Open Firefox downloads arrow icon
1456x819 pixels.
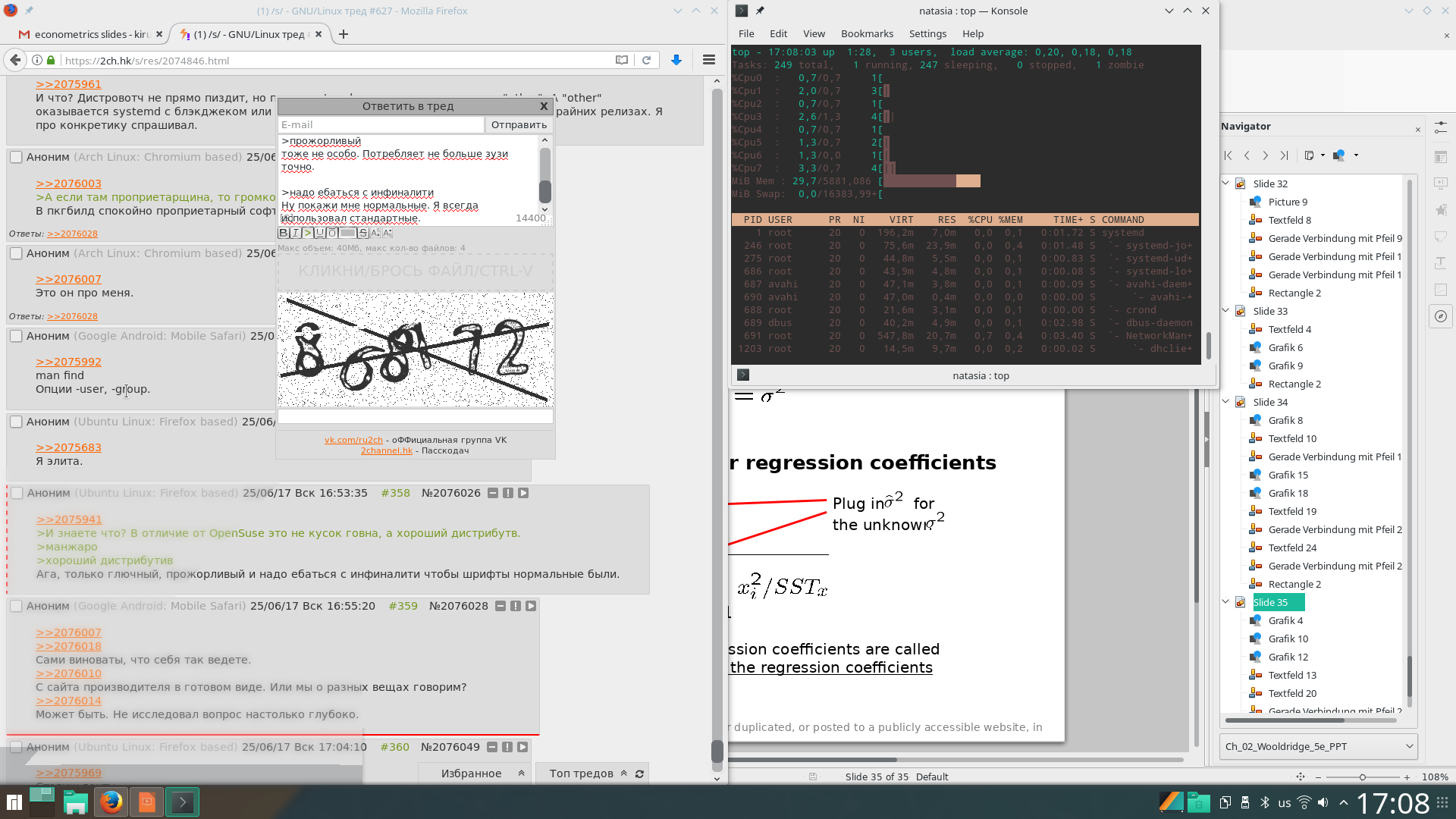[676, 60]
